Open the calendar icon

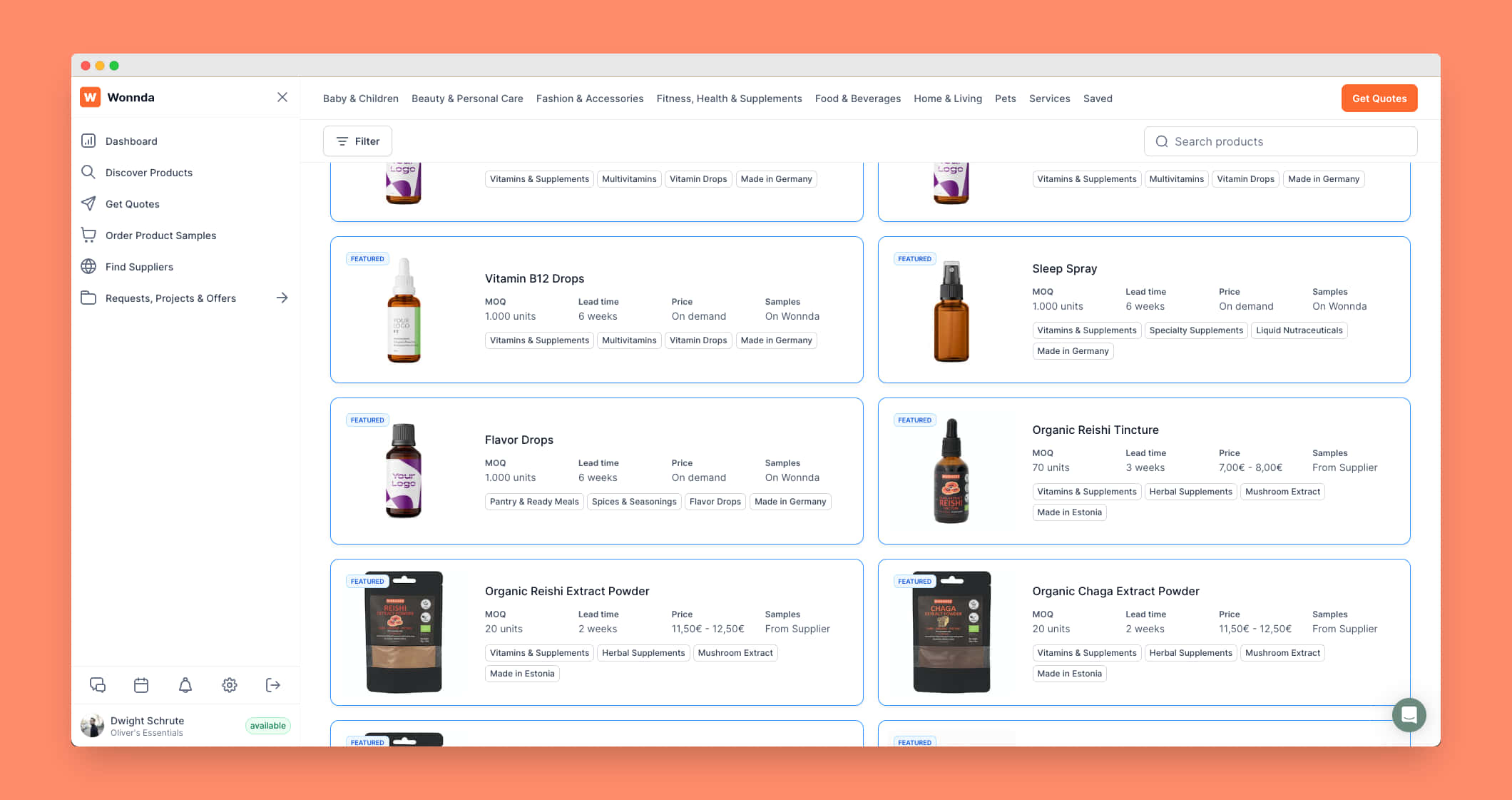click(x=141, y=685)
